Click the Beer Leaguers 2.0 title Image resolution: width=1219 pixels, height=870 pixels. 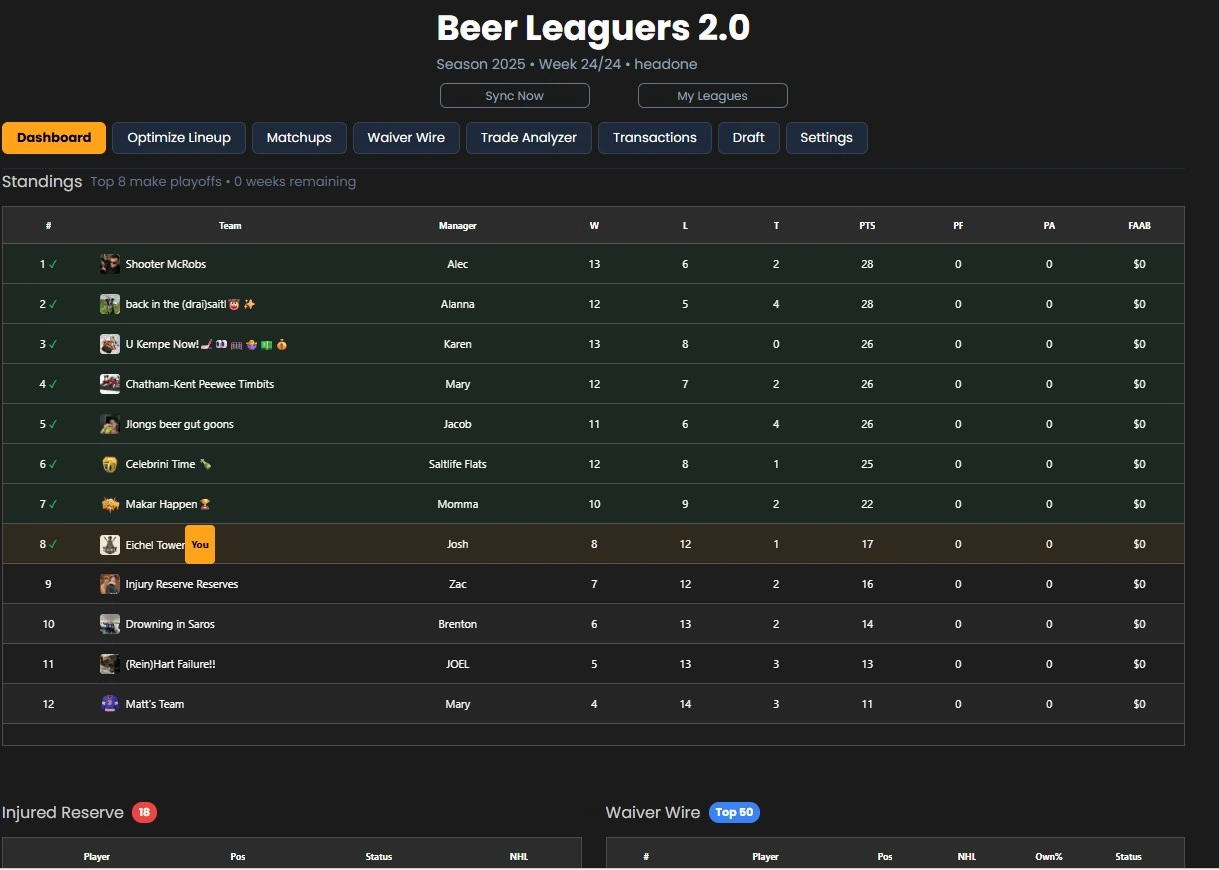[593, 28]
